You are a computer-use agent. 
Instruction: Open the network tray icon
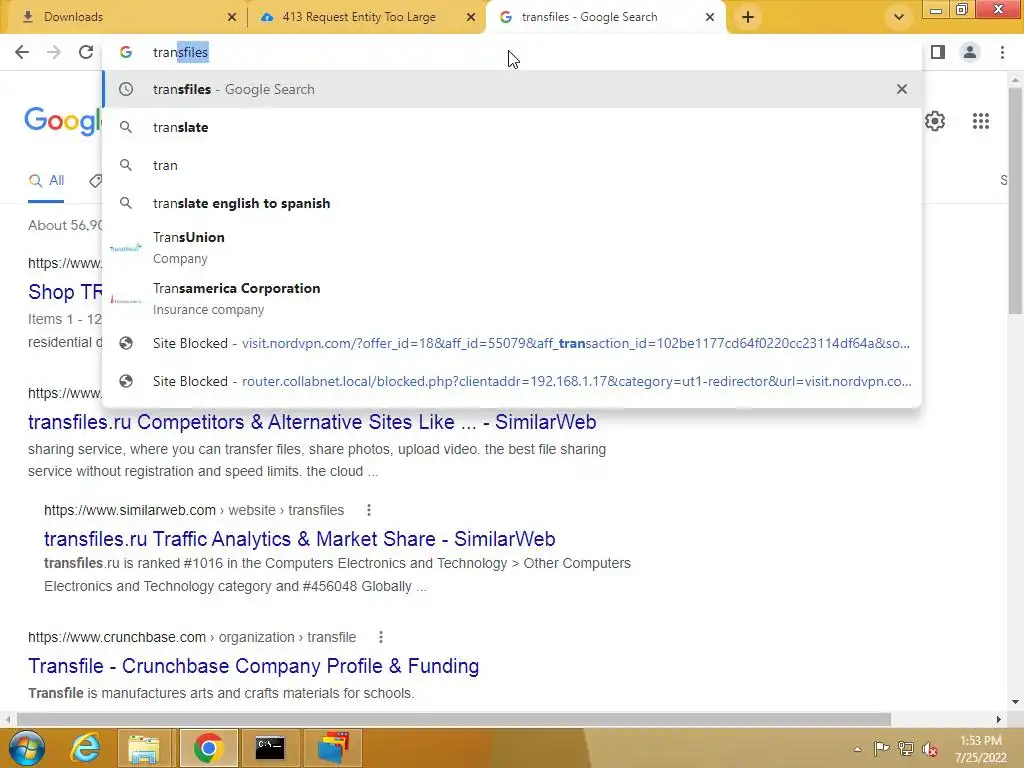(905, 750)
